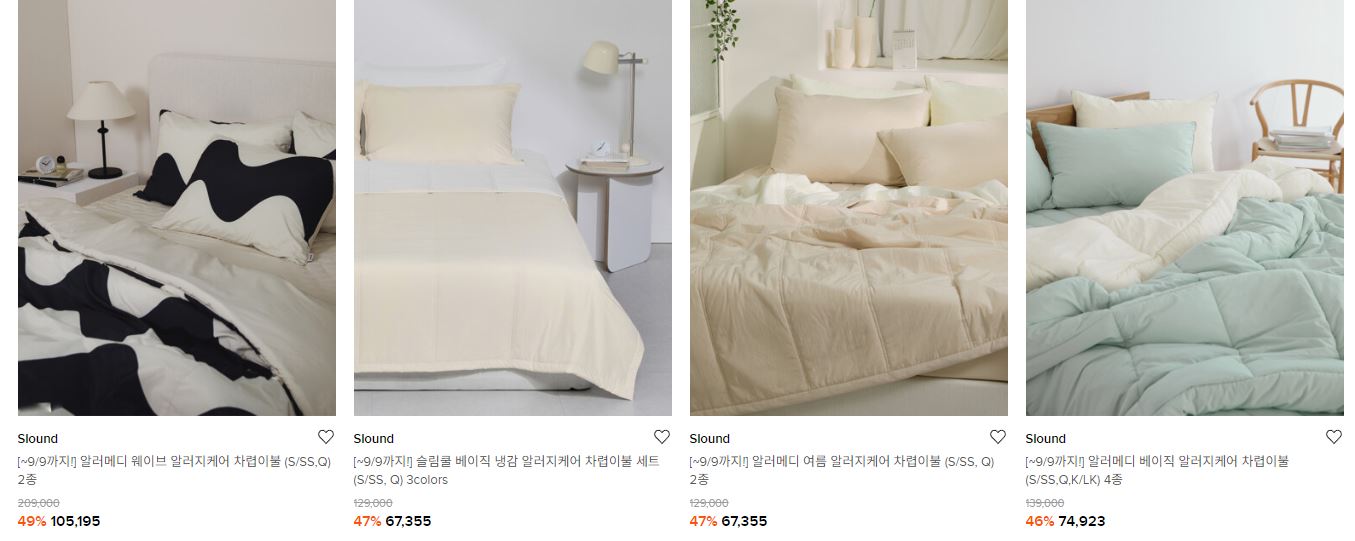
Task: Click Slound brand above 베이직 4종 item
Action: click(x=1046, y=439)
